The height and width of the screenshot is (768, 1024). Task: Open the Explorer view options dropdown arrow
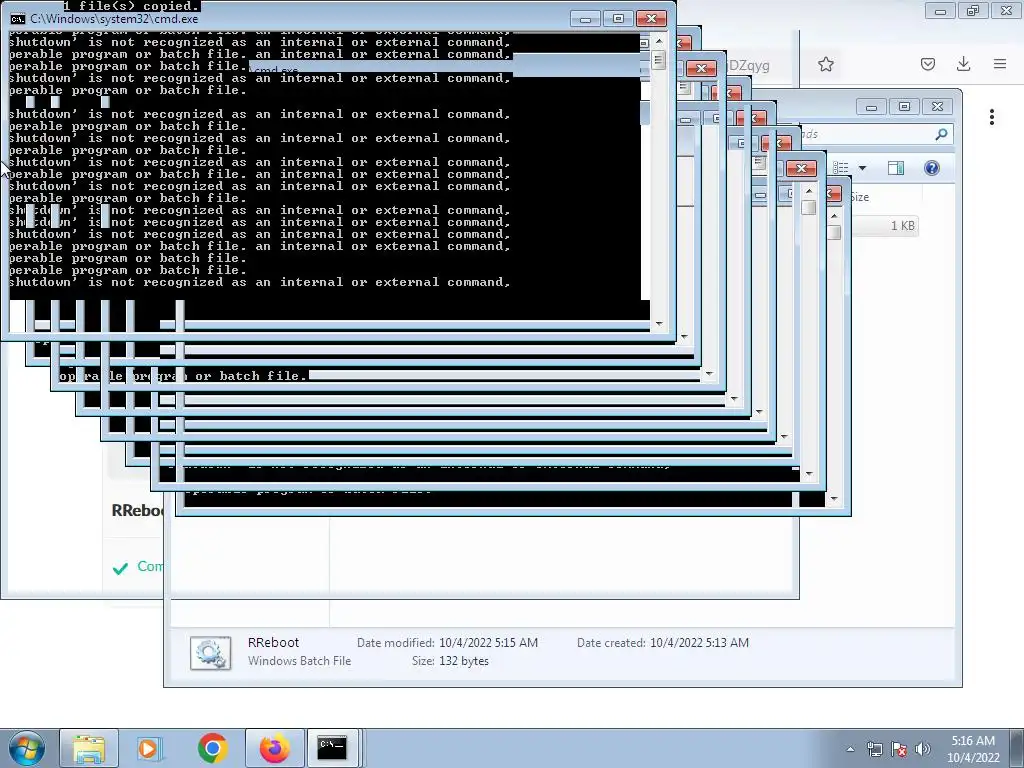[863, 168]
